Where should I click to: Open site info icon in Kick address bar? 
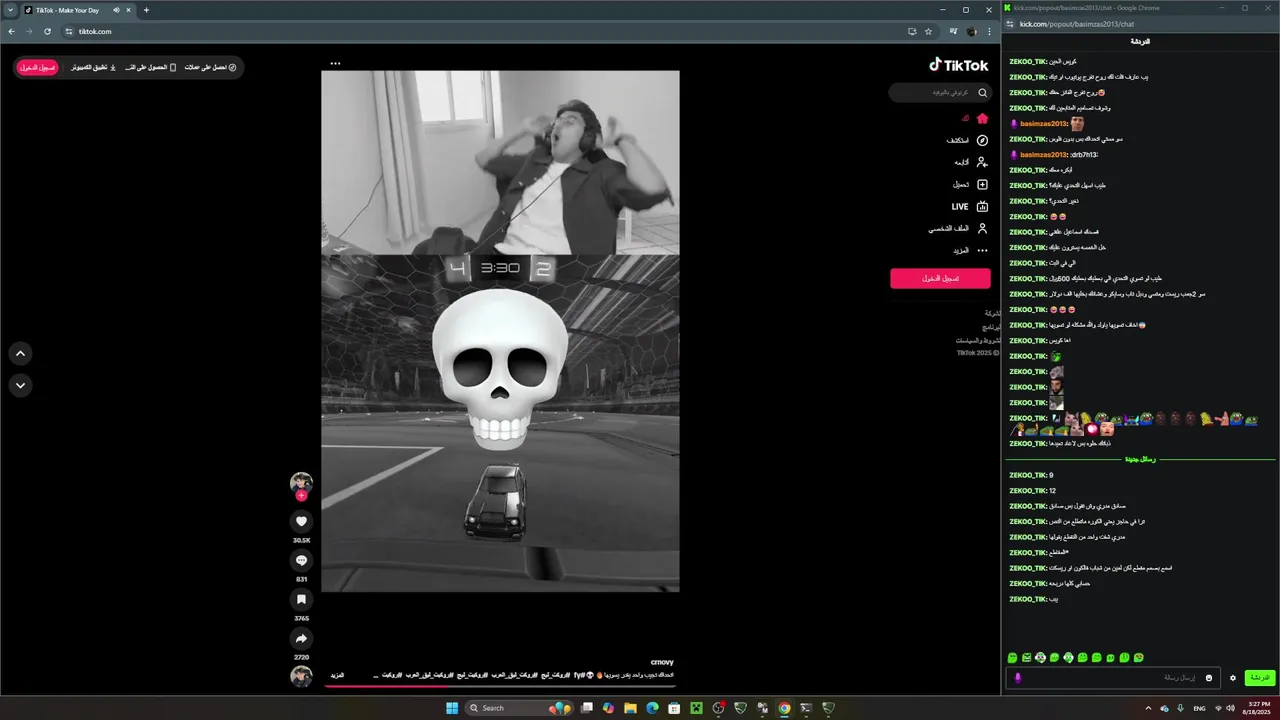coord(1010,24)
